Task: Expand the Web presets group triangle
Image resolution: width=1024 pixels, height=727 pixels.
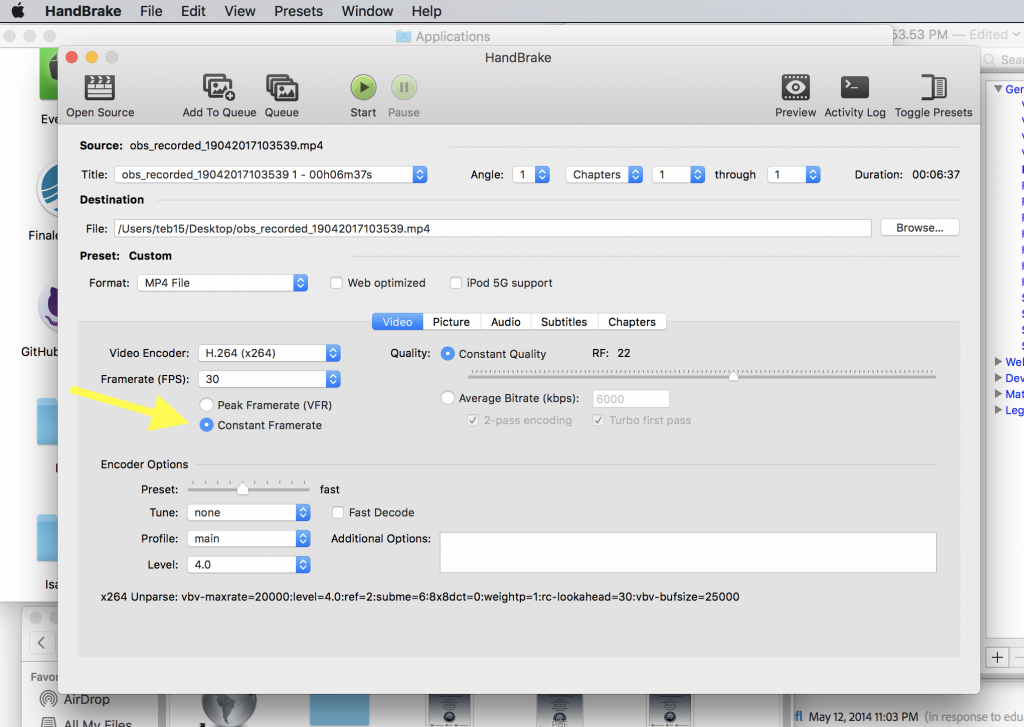Action: coord(998,361)
